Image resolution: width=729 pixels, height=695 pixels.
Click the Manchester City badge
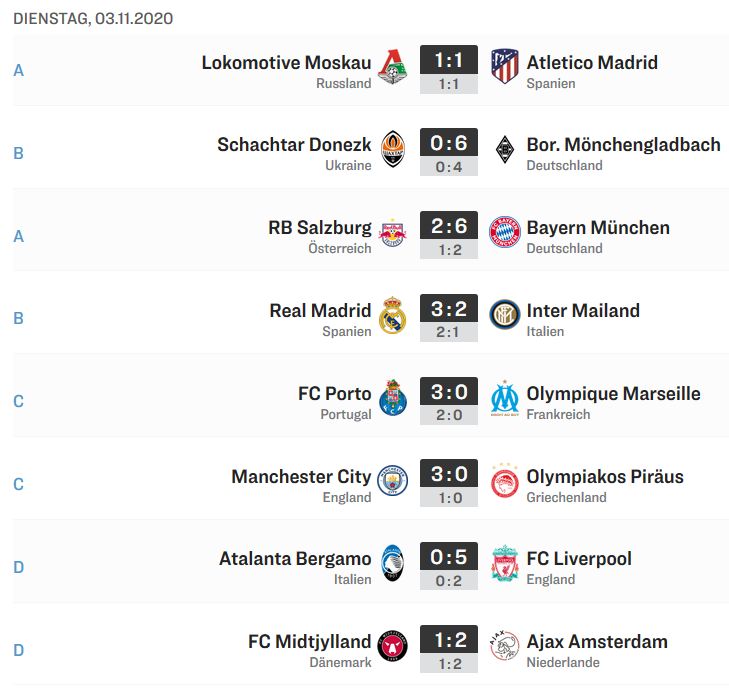coord(392,480)
